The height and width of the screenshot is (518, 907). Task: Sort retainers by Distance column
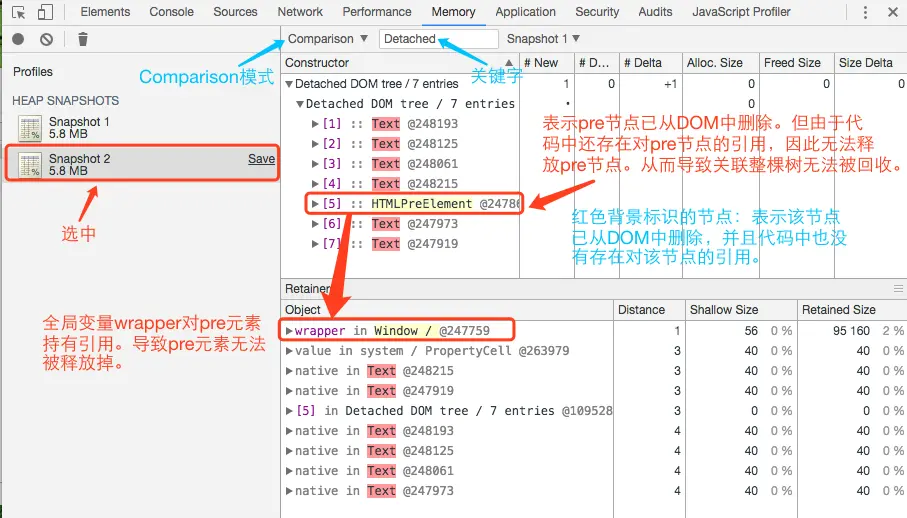[x=649, y=310]
